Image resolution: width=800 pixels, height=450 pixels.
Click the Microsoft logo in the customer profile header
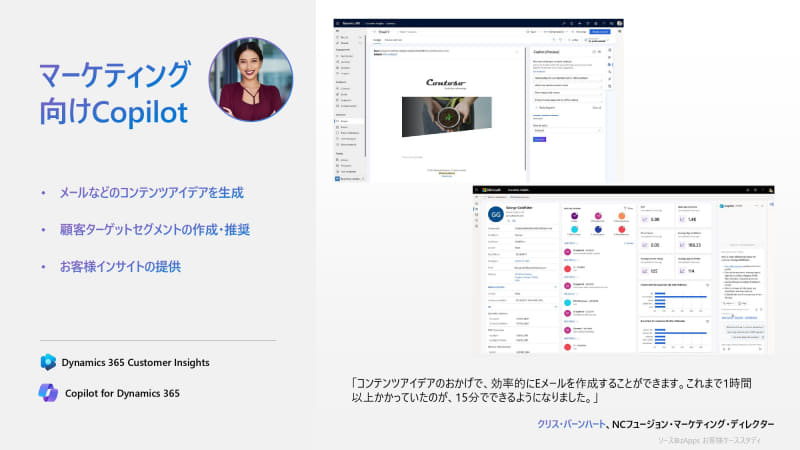[x=491, y=190]
